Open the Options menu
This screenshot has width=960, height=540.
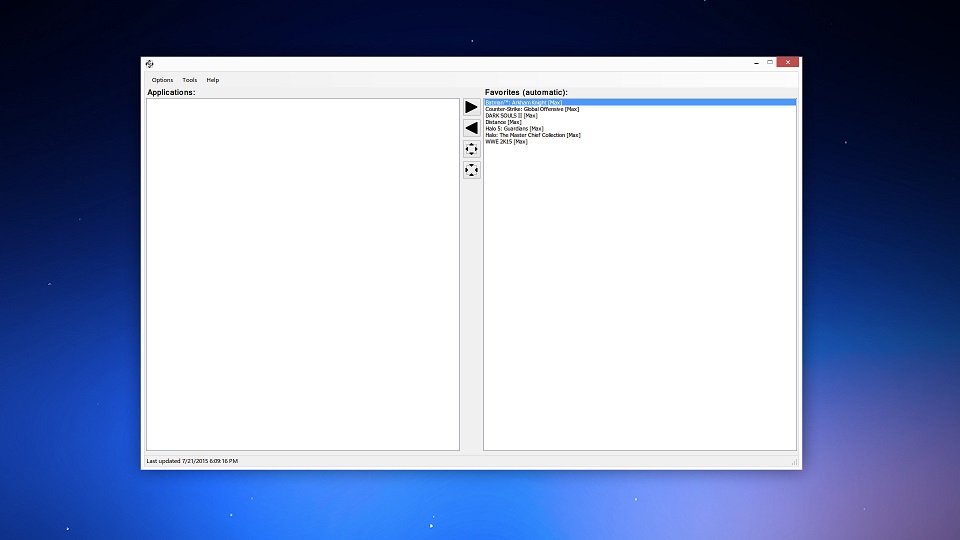click(162, 80)
